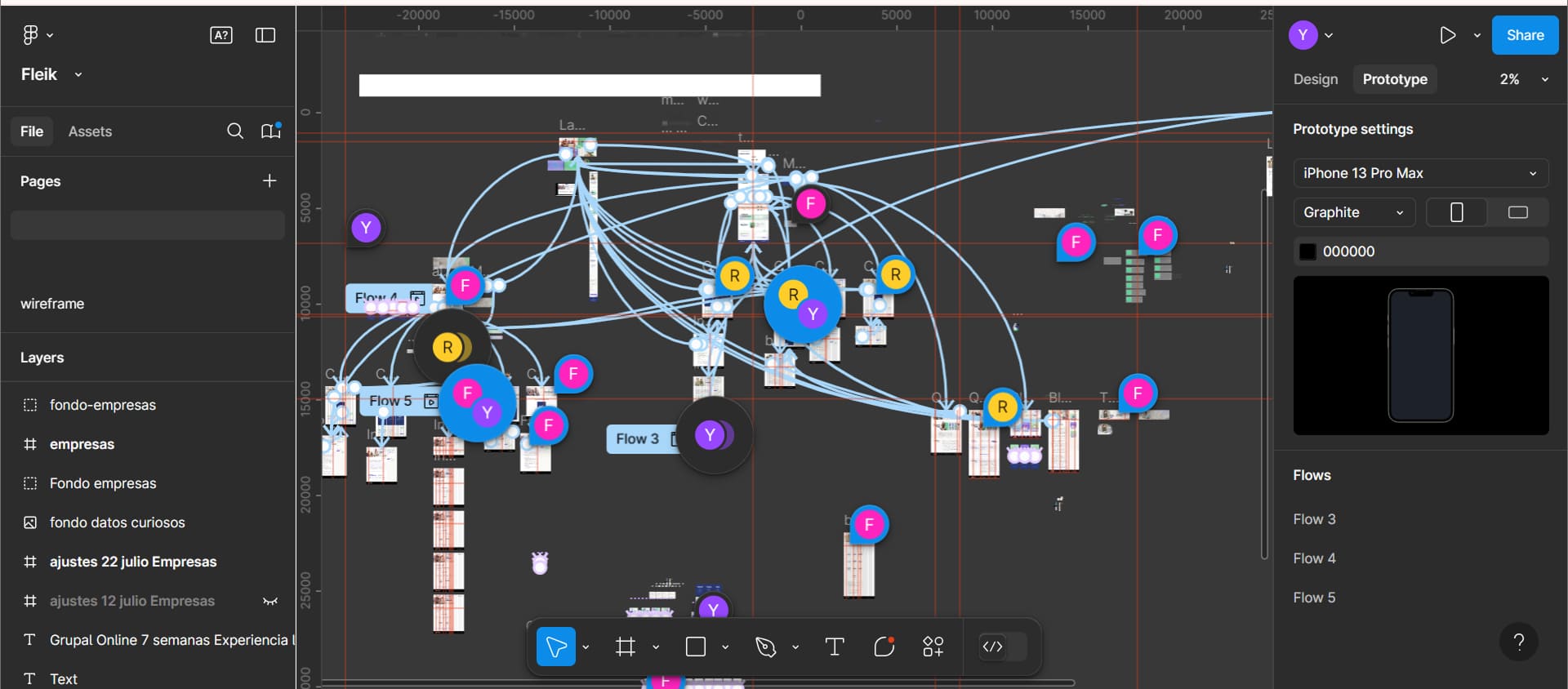Open the libraries book icon

[x=270, y=131]
